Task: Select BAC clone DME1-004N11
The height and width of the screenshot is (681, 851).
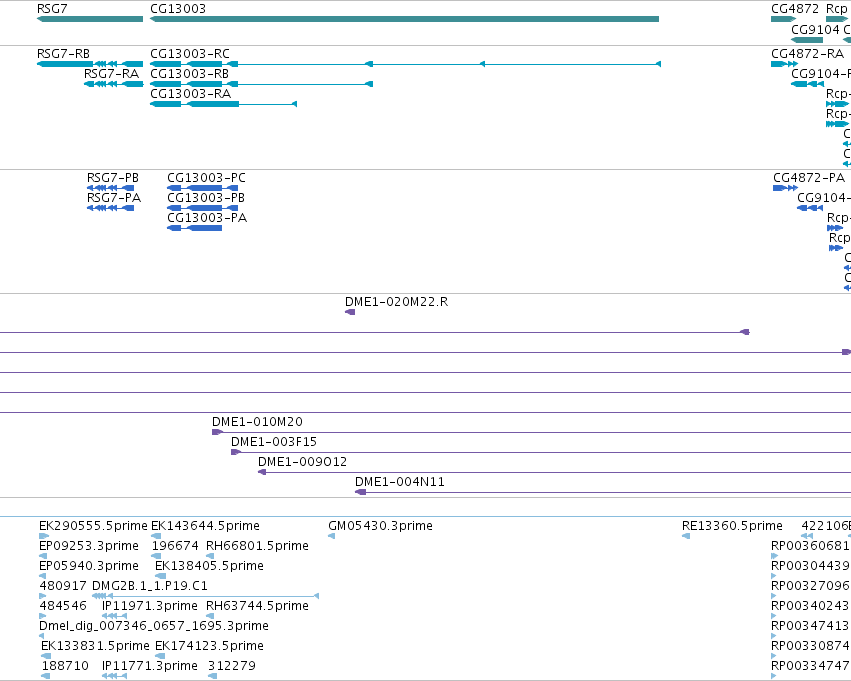Action: click(x=603, y=492)
